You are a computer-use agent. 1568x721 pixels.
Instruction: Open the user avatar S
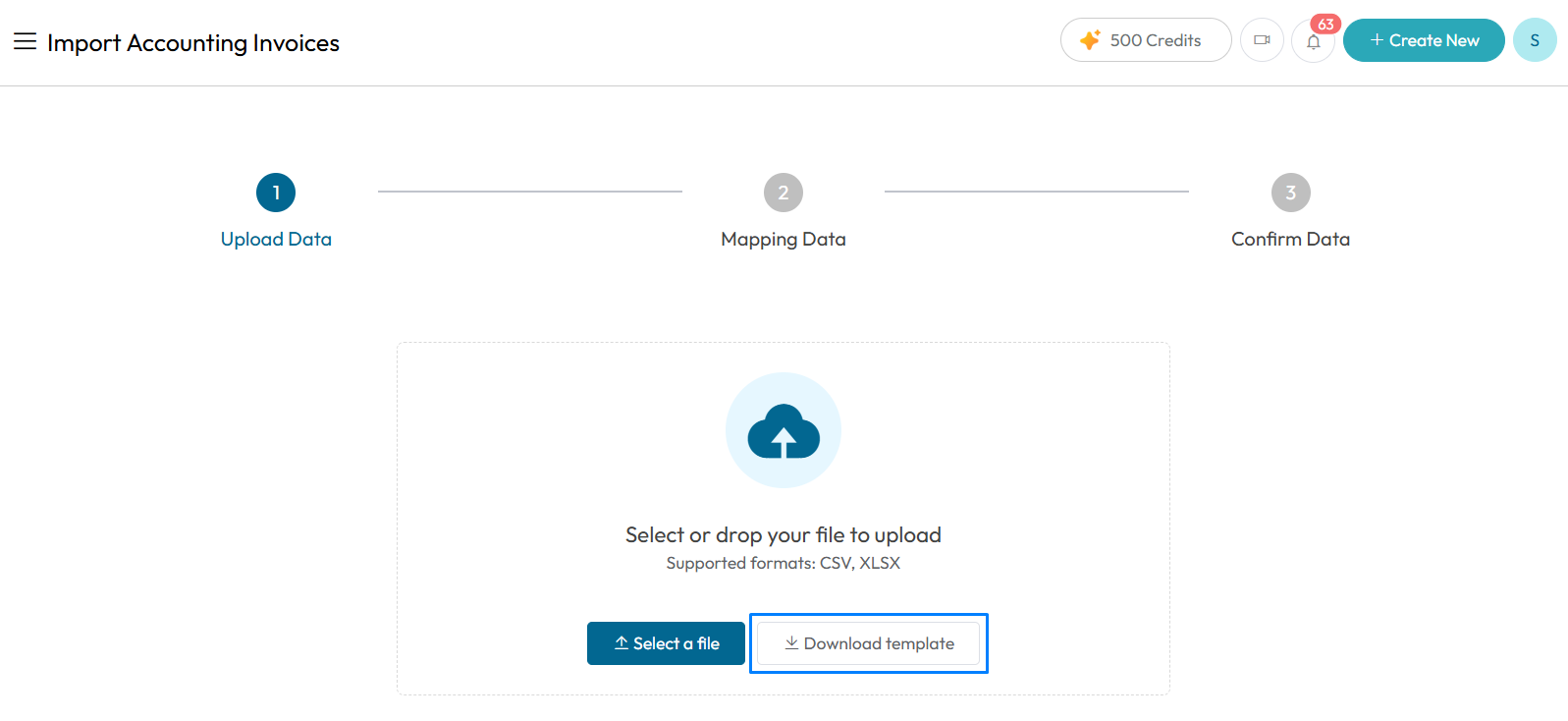(x=1535, y=40)
